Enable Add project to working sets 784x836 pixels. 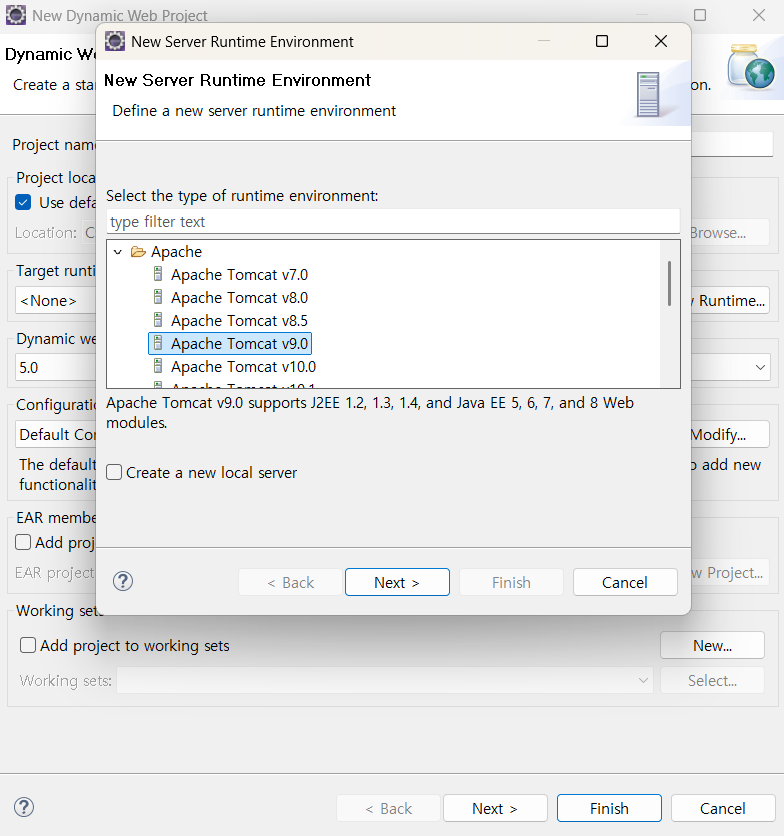click(x=28, y=645)
